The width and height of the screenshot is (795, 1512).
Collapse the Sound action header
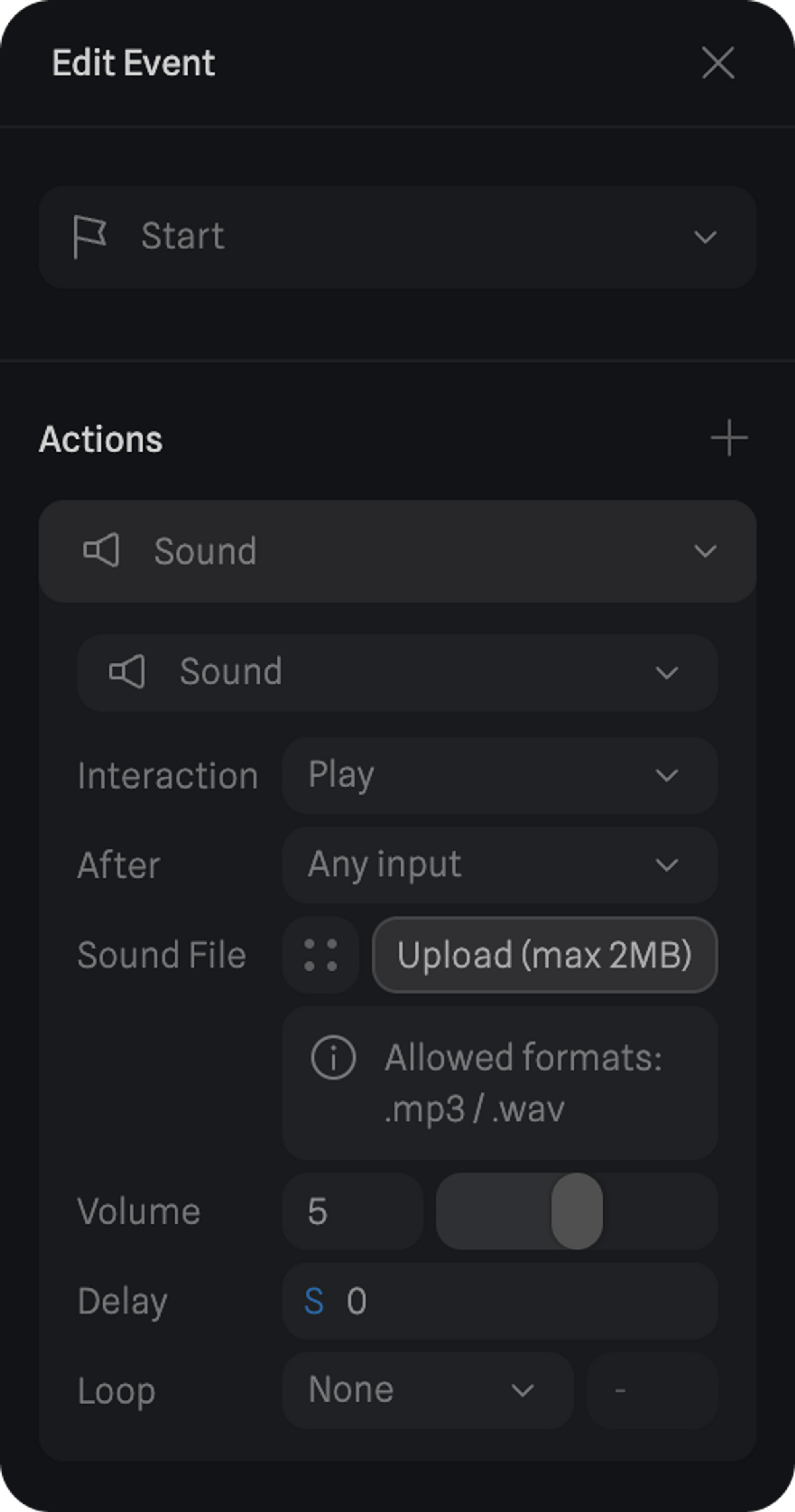[705, 551]
